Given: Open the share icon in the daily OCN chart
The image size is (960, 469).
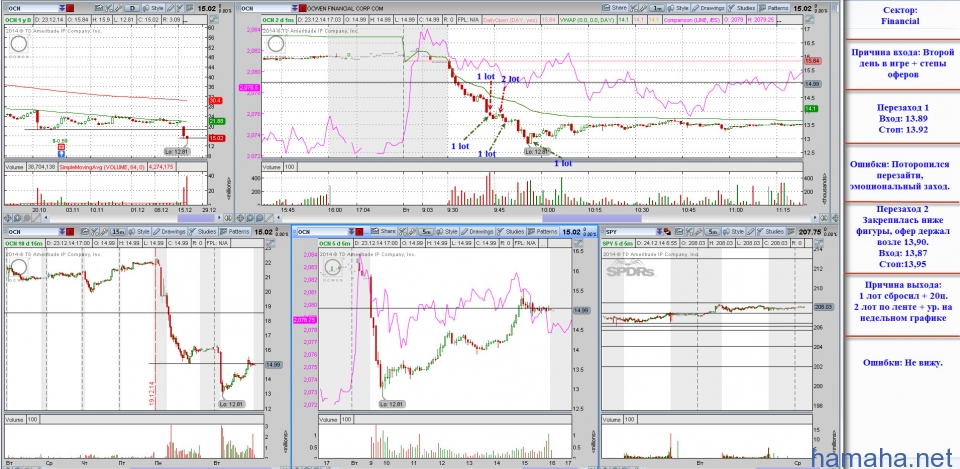Looking at the screenshot, I should click(x=99, y=8).
